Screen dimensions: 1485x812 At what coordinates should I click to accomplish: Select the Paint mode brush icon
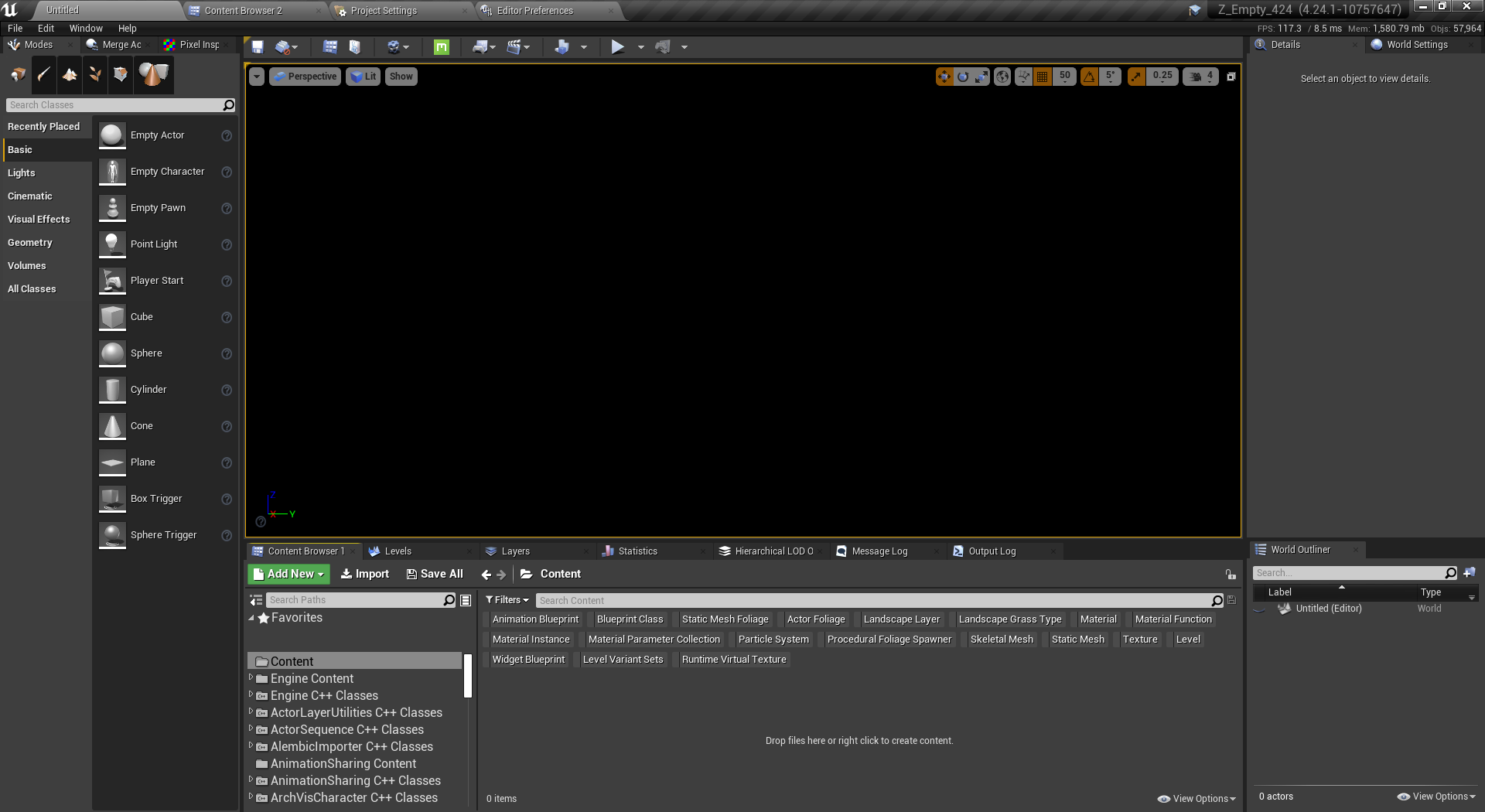click(x=44, y=75)
